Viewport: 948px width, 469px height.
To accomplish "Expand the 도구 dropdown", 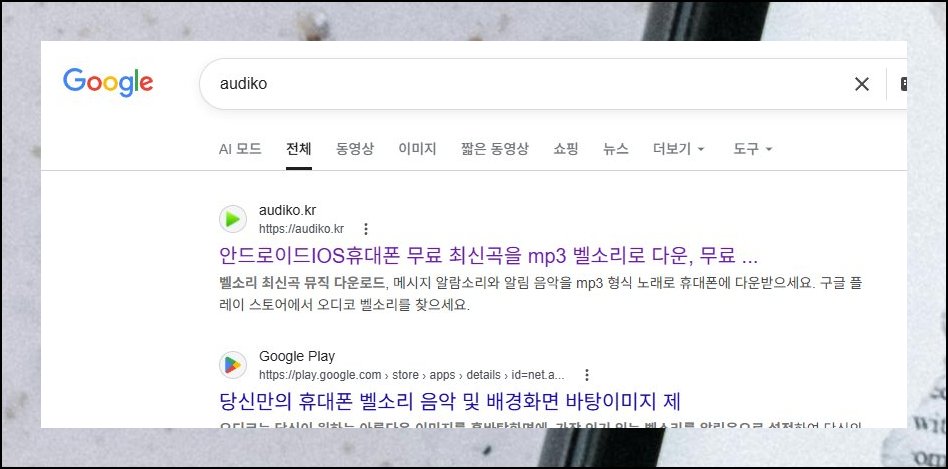I will coord(753,149).
